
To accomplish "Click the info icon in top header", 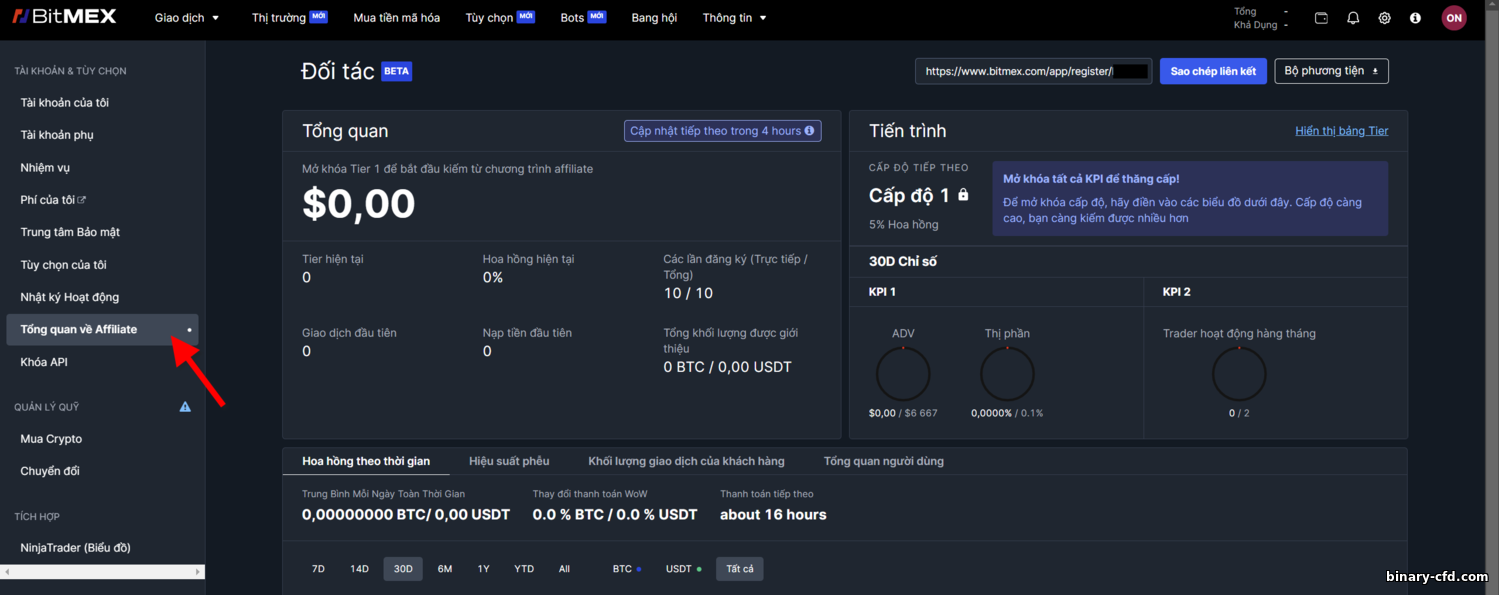I will pos(1415,18).
